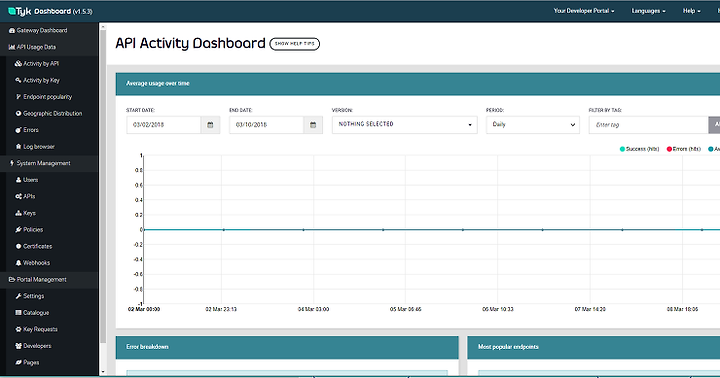Go to Geographic Distribution
Viewport: 720px width, 378px height.
tap(52, 113)
